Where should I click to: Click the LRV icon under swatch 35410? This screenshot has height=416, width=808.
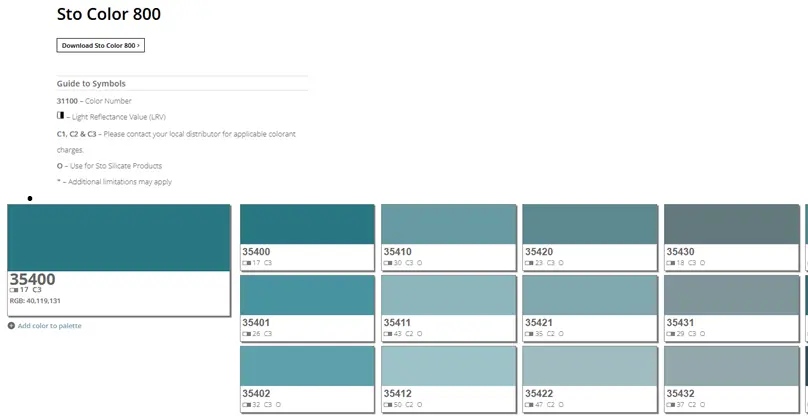387,263
